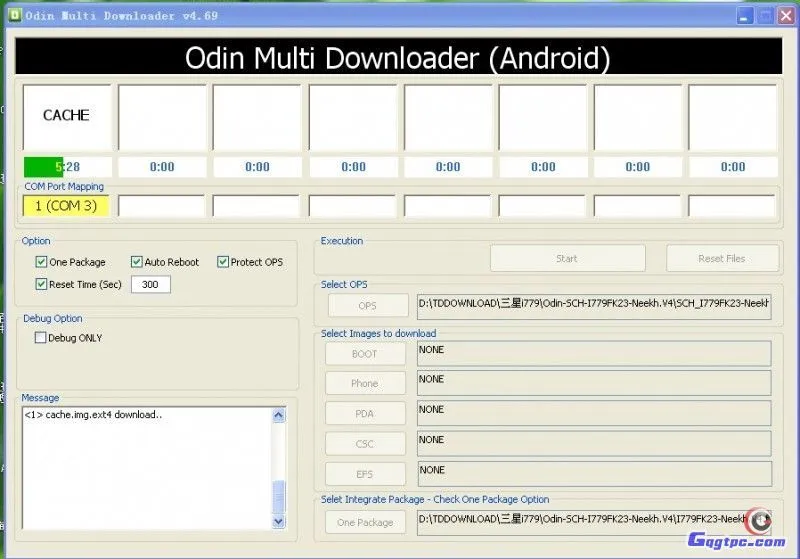Click the Phone image select button
This screenshot has width=800, height=559.
[365, 383]
